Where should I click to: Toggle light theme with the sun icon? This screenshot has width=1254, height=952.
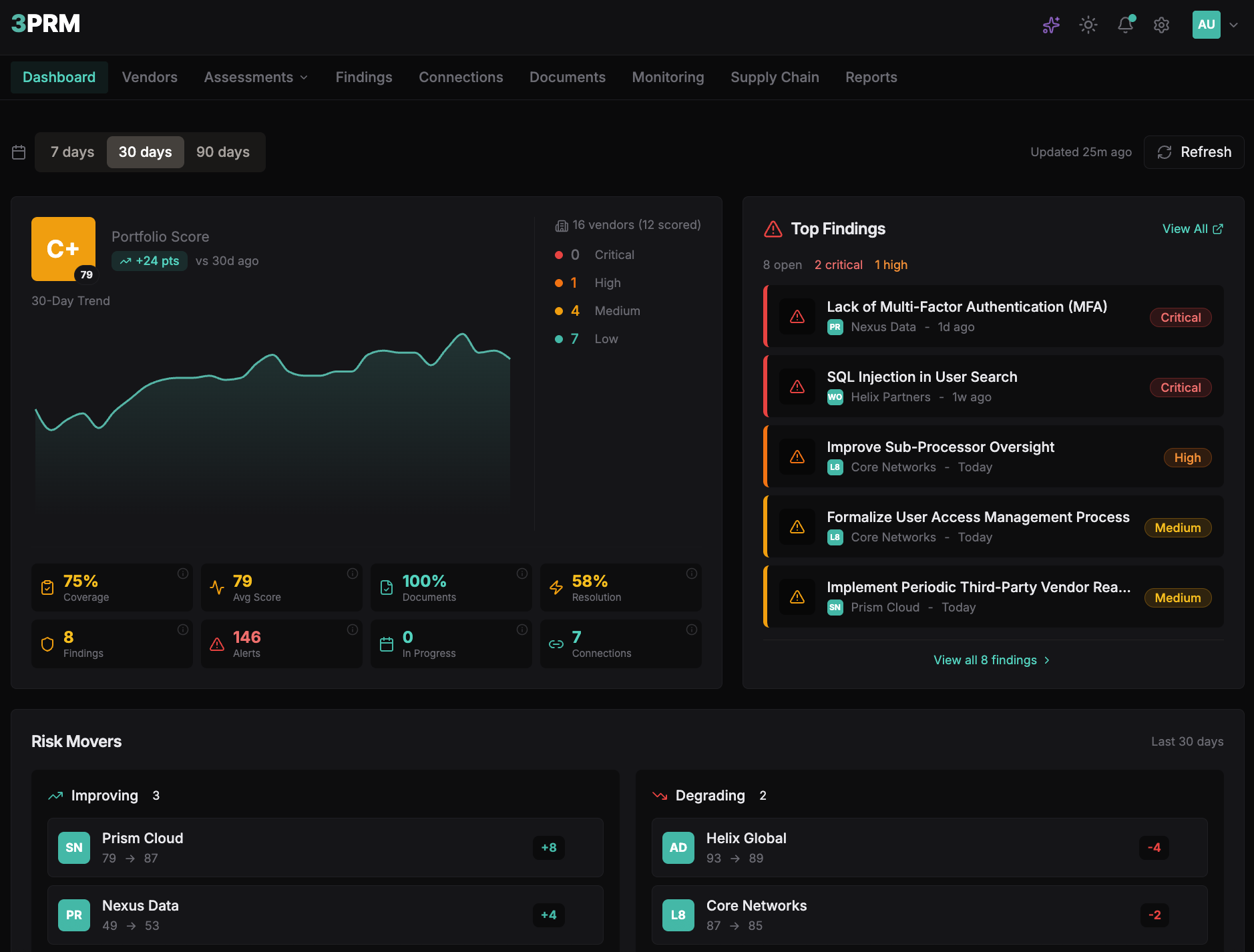1087,25
